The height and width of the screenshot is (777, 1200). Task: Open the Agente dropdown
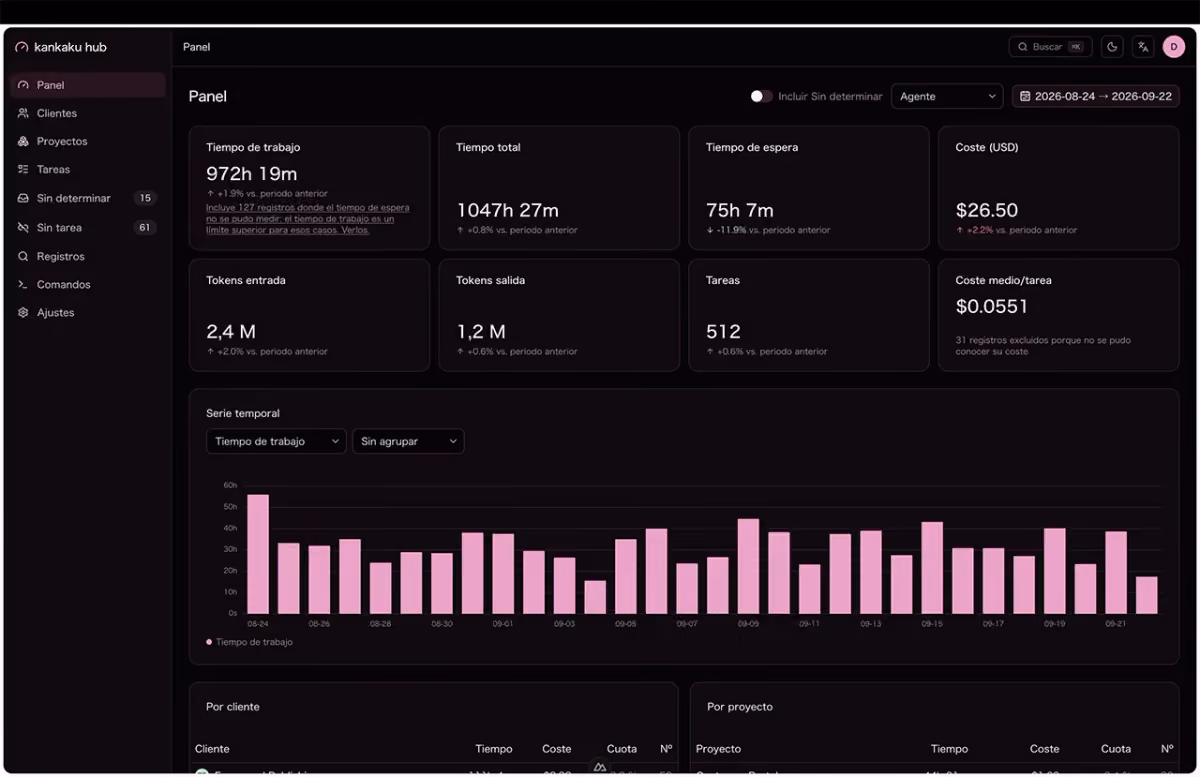(x=947, y=96)
